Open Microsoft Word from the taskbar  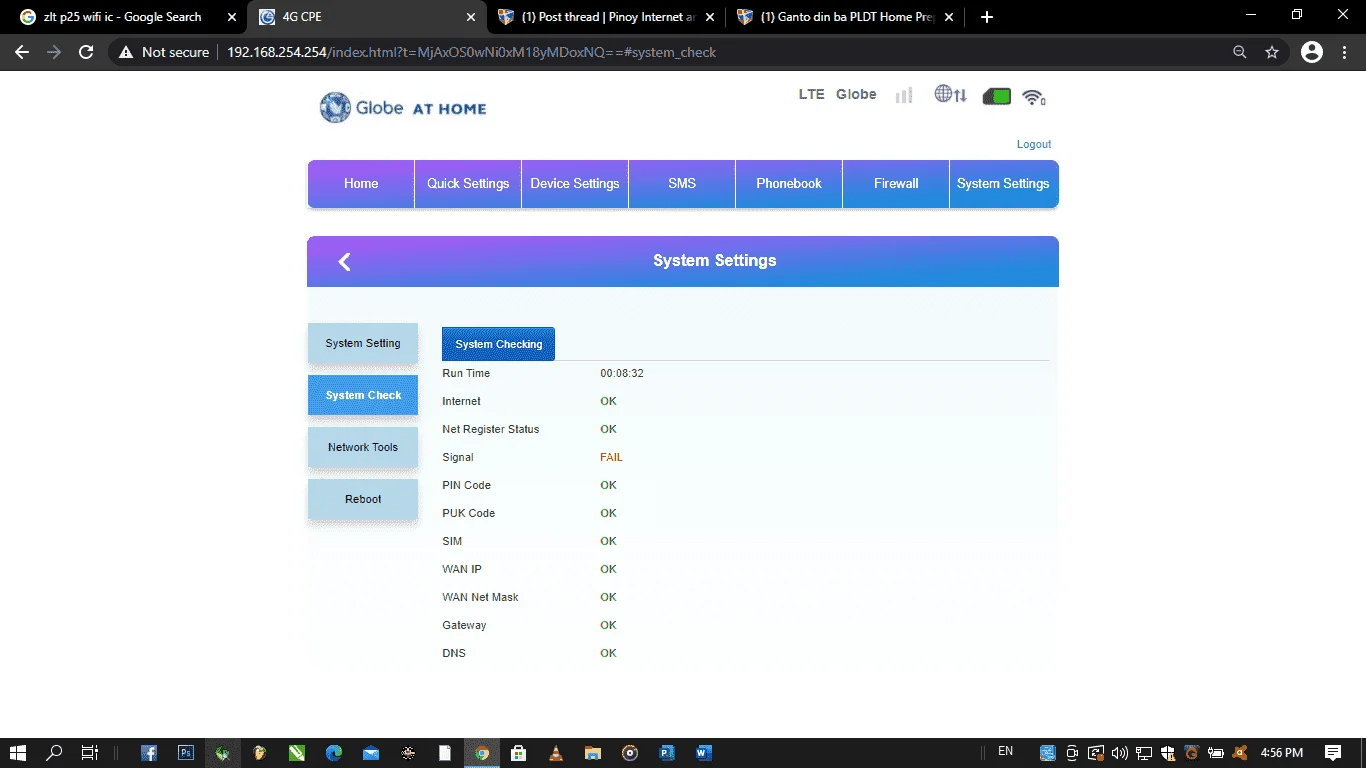pos(703,753)
